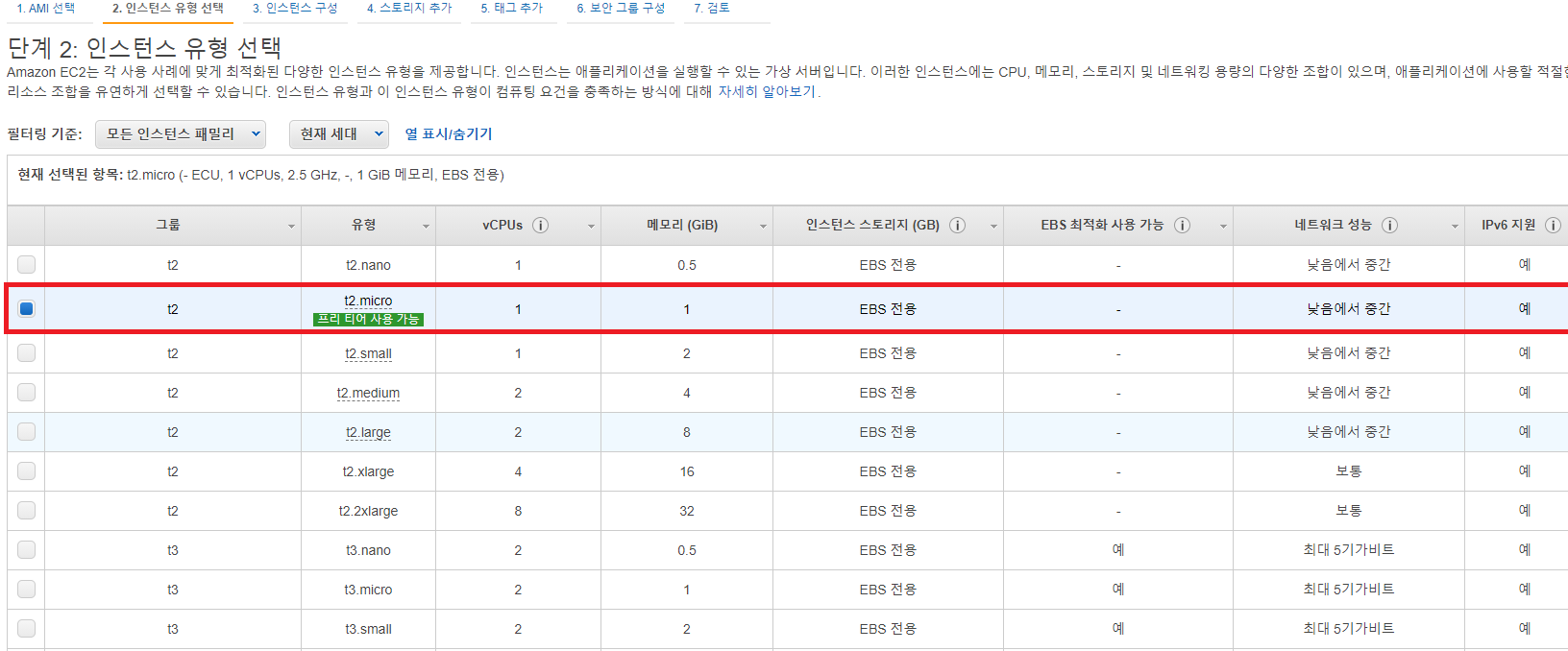Show info for 인스턴스 스토리지 (GB) column
The image size is (1568, 651).
coord(957,226)
